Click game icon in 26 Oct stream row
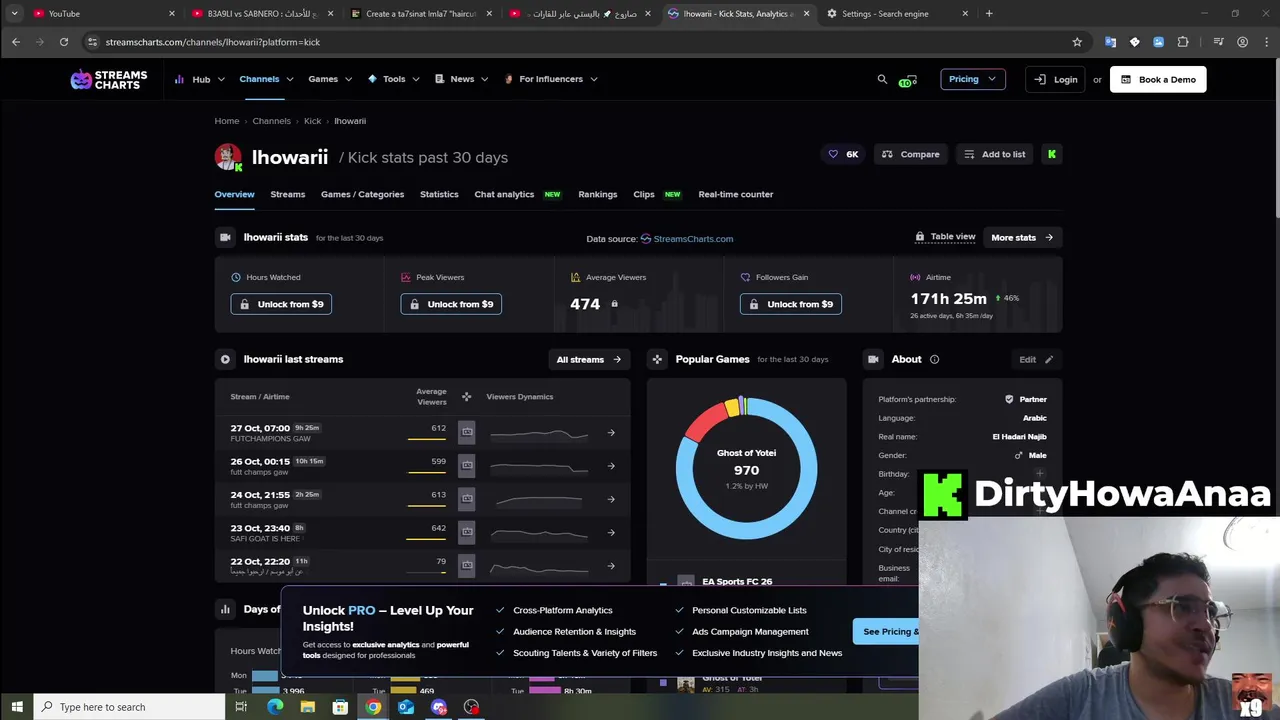This screenshot has height=720, width=1280. [x=466, y=465]
